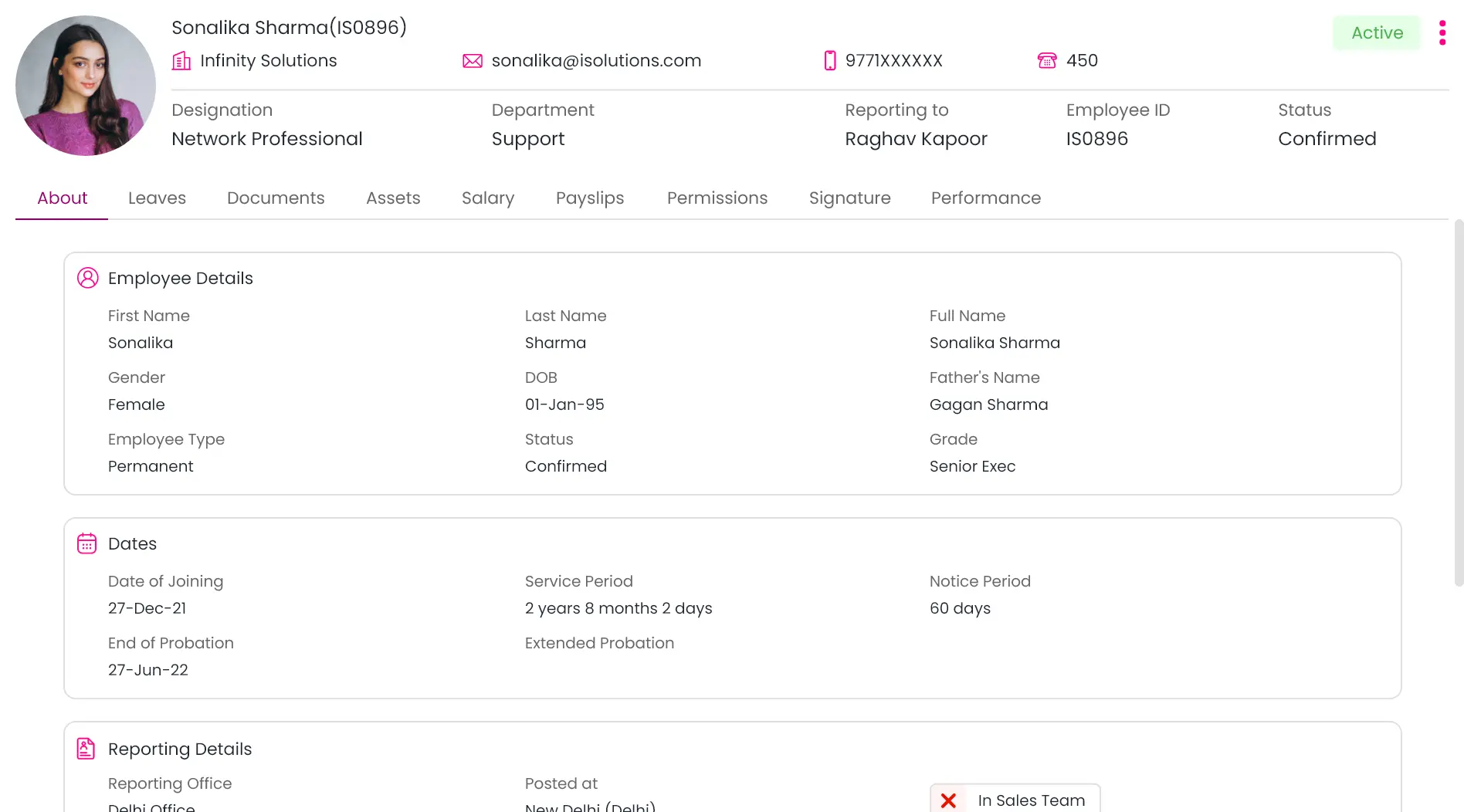Open the three-dot options menu
The height and width of the screenshot is (812, 1464).
click(x=1442, y=32)
